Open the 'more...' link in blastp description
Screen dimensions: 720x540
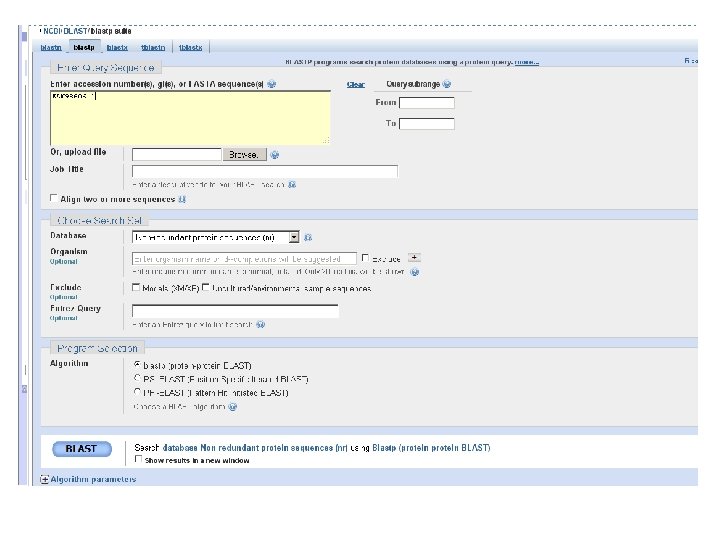(x=527, y=62)
